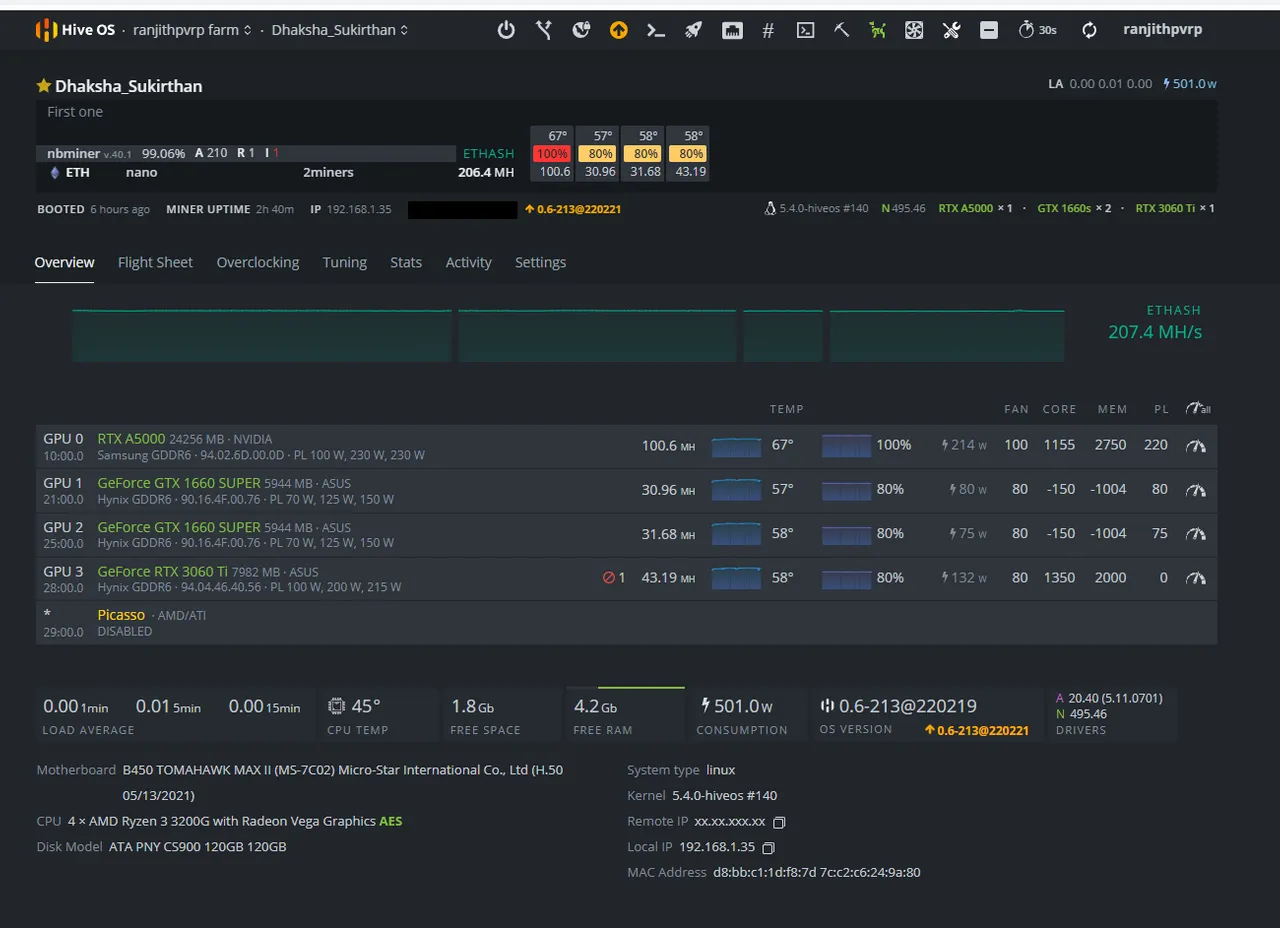Screen dimensions: 1280x928
Task: Click the FREE RAM 4.2 Gb card
Action: pos(625,715)
